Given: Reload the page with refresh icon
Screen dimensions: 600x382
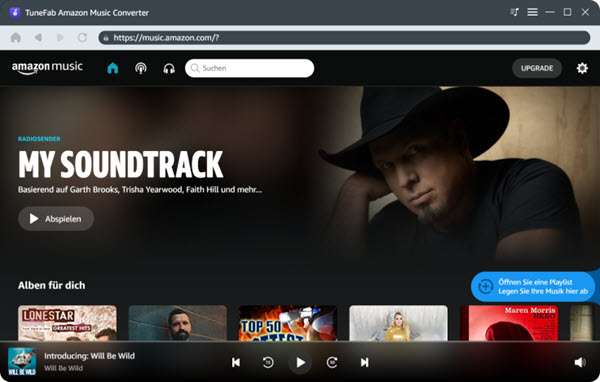Looking at the screenshot, I should (x=82, y=38).
